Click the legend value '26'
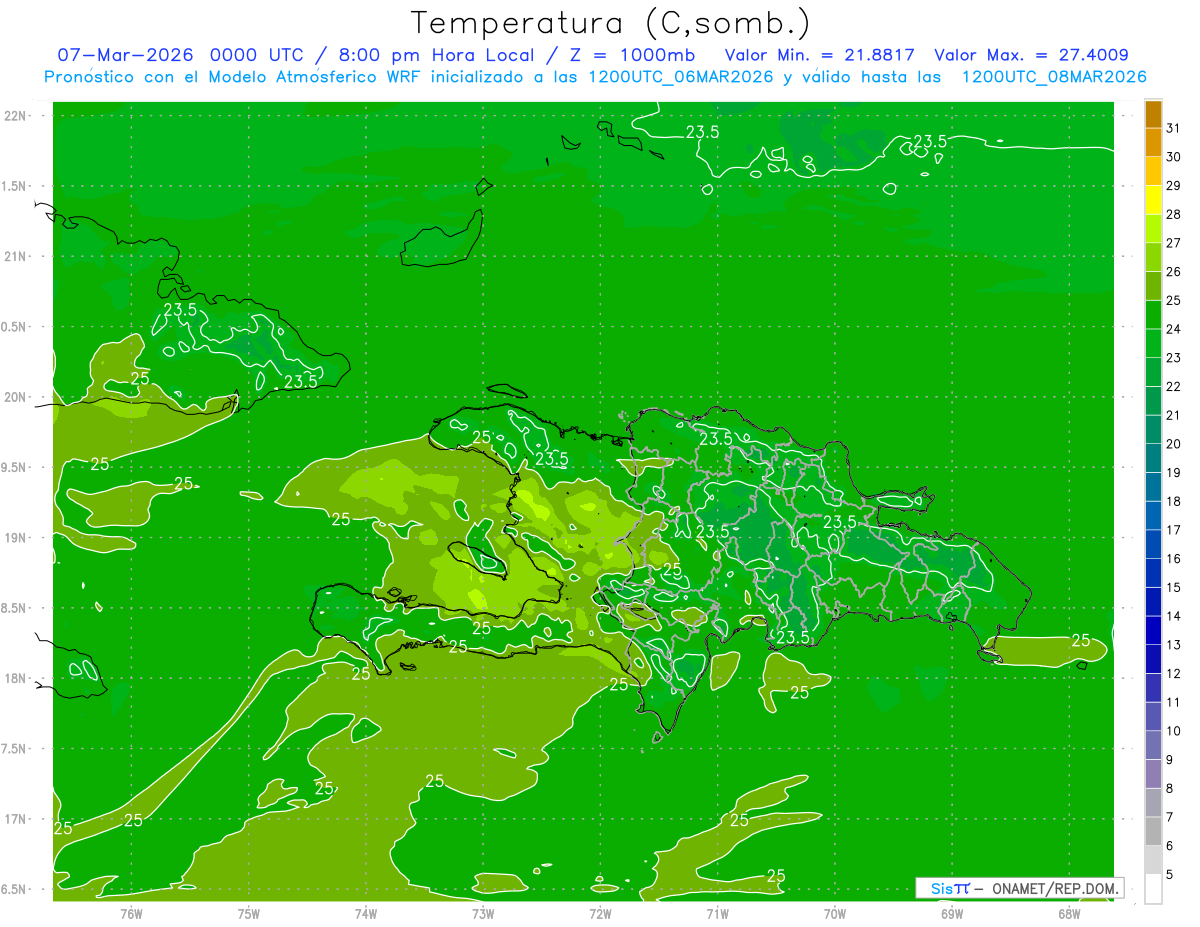Viewport: 1200px width, 927px height. (x=1173, y=272)
